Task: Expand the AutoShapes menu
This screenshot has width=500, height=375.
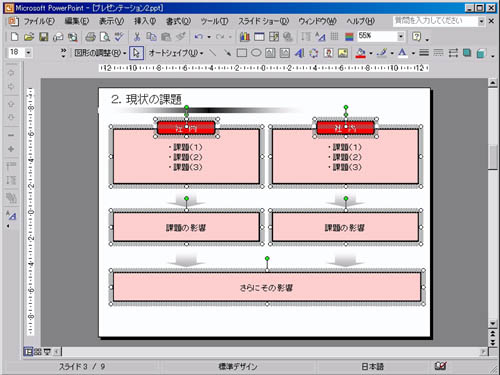Action: pyautogui.click(x=176, y=53)
